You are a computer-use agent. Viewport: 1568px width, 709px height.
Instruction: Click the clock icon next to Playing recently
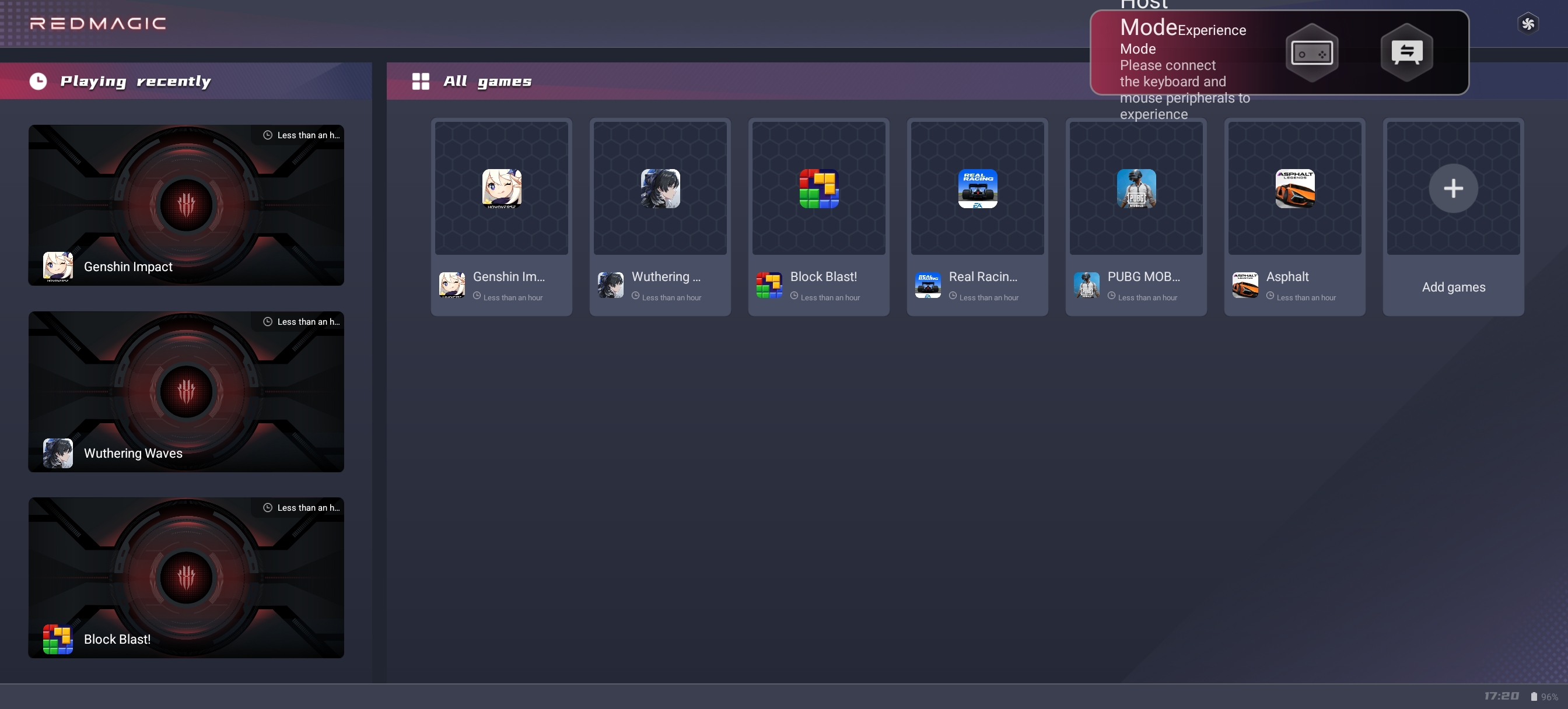[x=38, y=81]
